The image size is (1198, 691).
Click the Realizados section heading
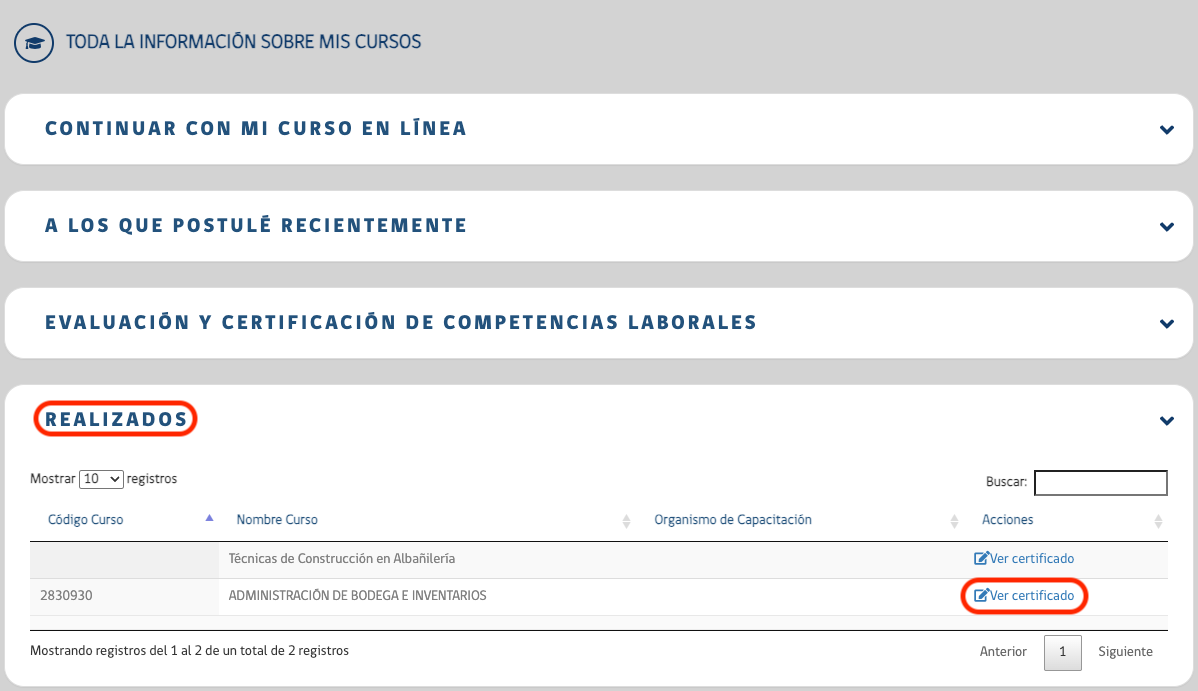coord(116,419)
